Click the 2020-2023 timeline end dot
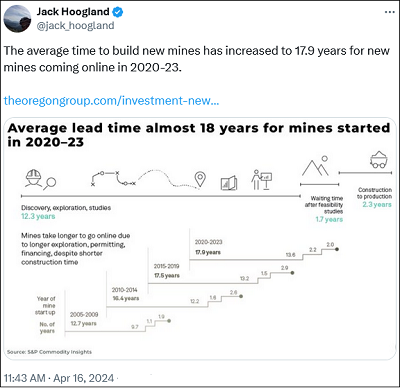 click(x=337, y=249)
